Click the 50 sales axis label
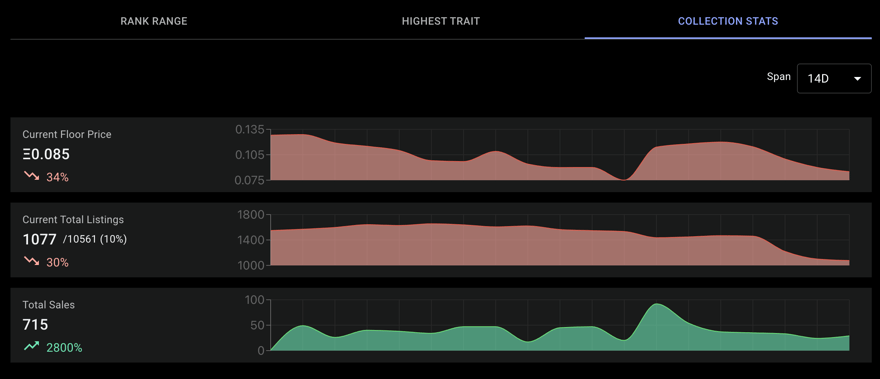Viewport: 880px width, 379px height. tap(258, 325)
